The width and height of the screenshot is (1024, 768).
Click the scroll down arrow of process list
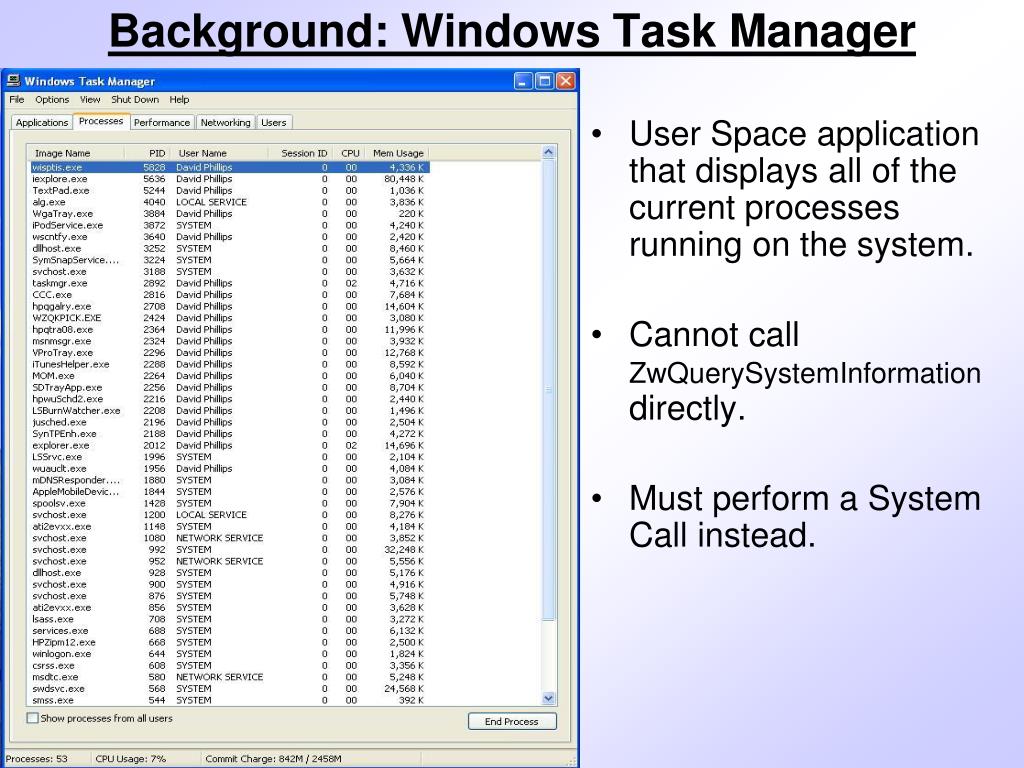549,698
